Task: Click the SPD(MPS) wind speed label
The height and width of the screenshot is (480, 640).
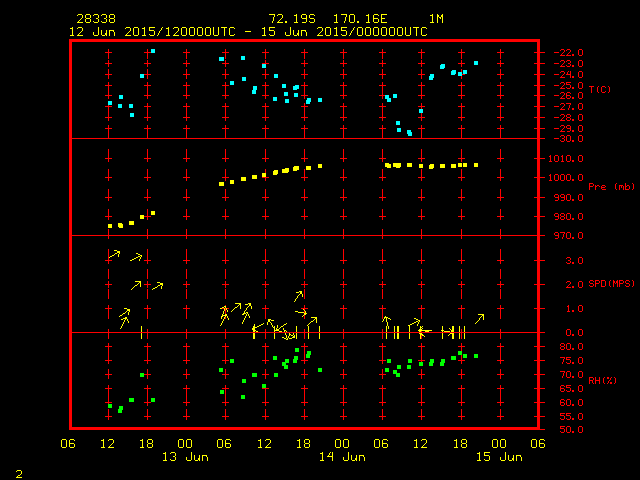Action: [x=611, y=284]
